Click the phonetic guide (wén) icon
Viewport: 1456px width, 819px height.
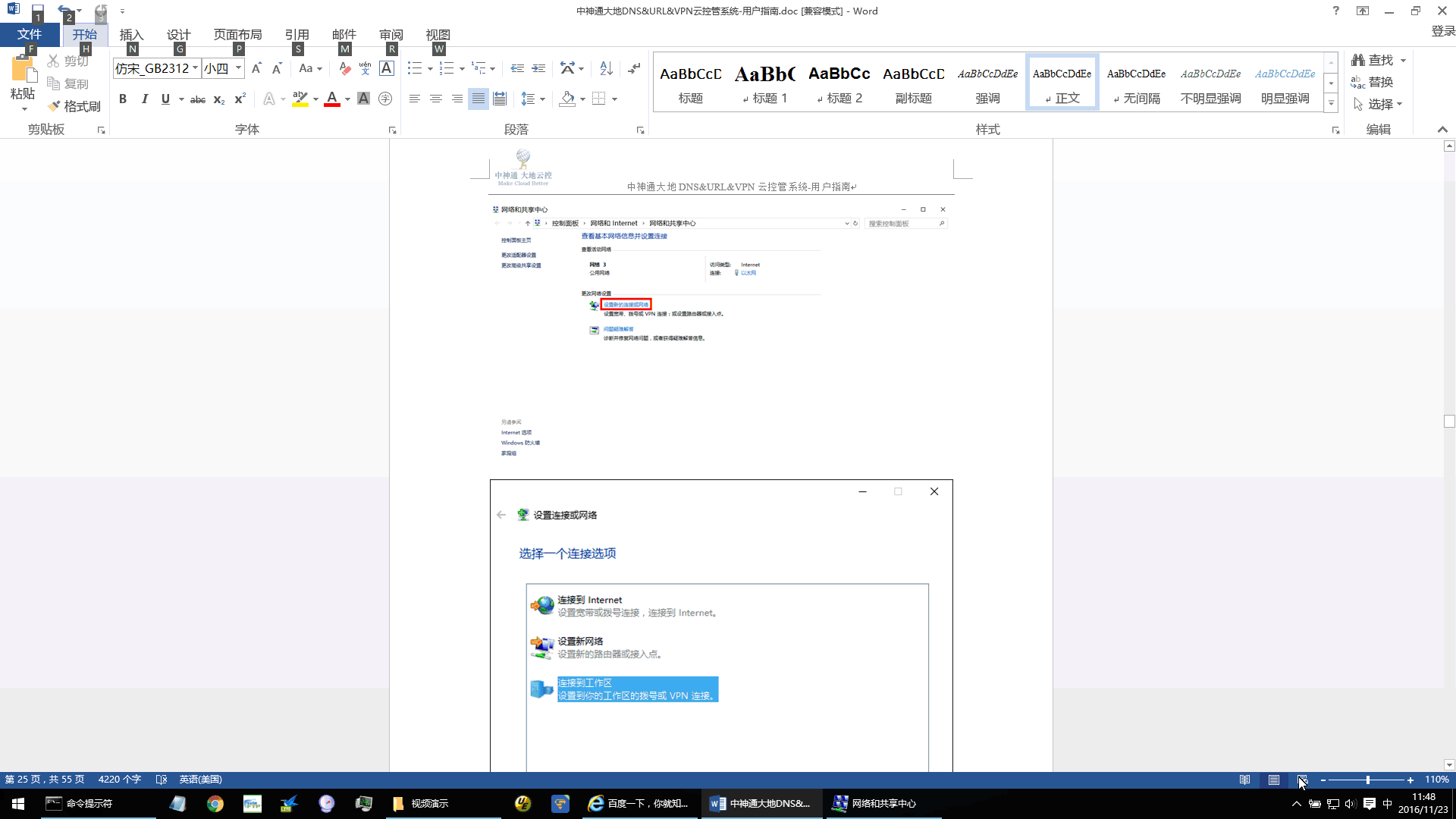point(366,68)
